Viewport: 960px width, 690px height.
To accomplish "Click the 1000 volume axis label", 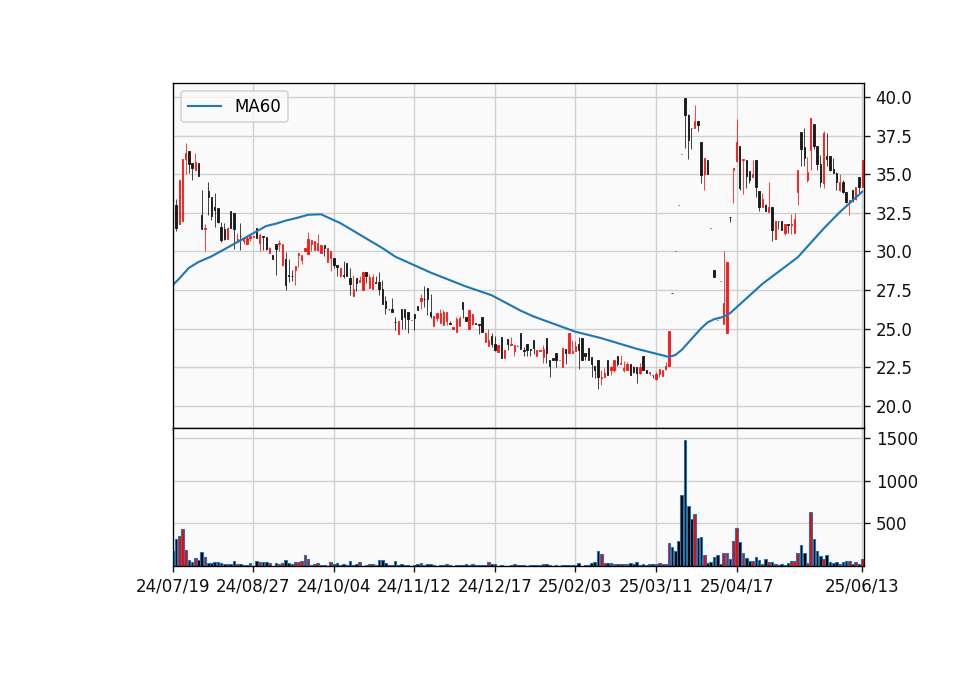I will (898, 482).
